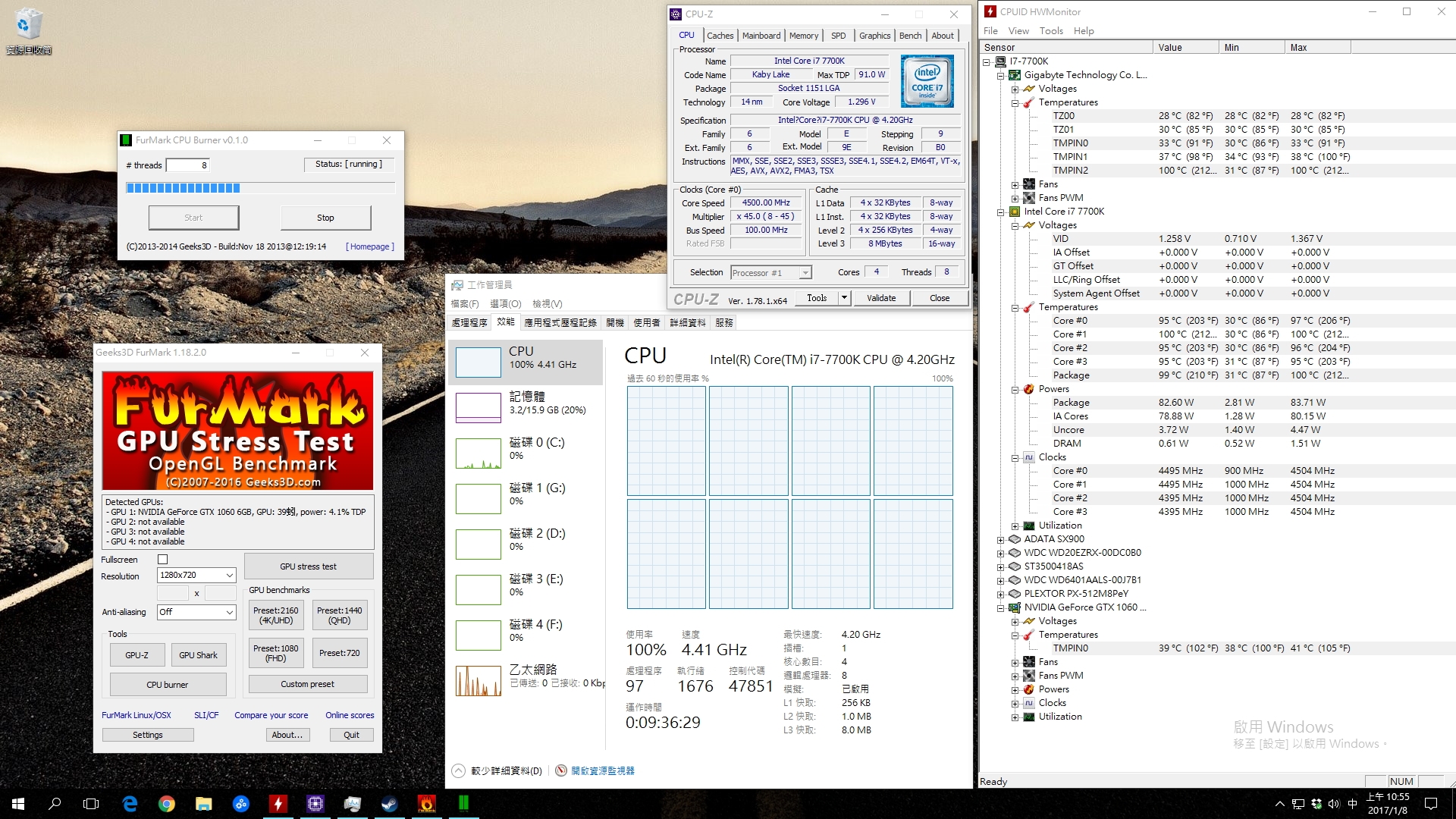Launch Google Chrome from the taskbar
This screenshot has height=819, width=1456.
click(167, 804)
